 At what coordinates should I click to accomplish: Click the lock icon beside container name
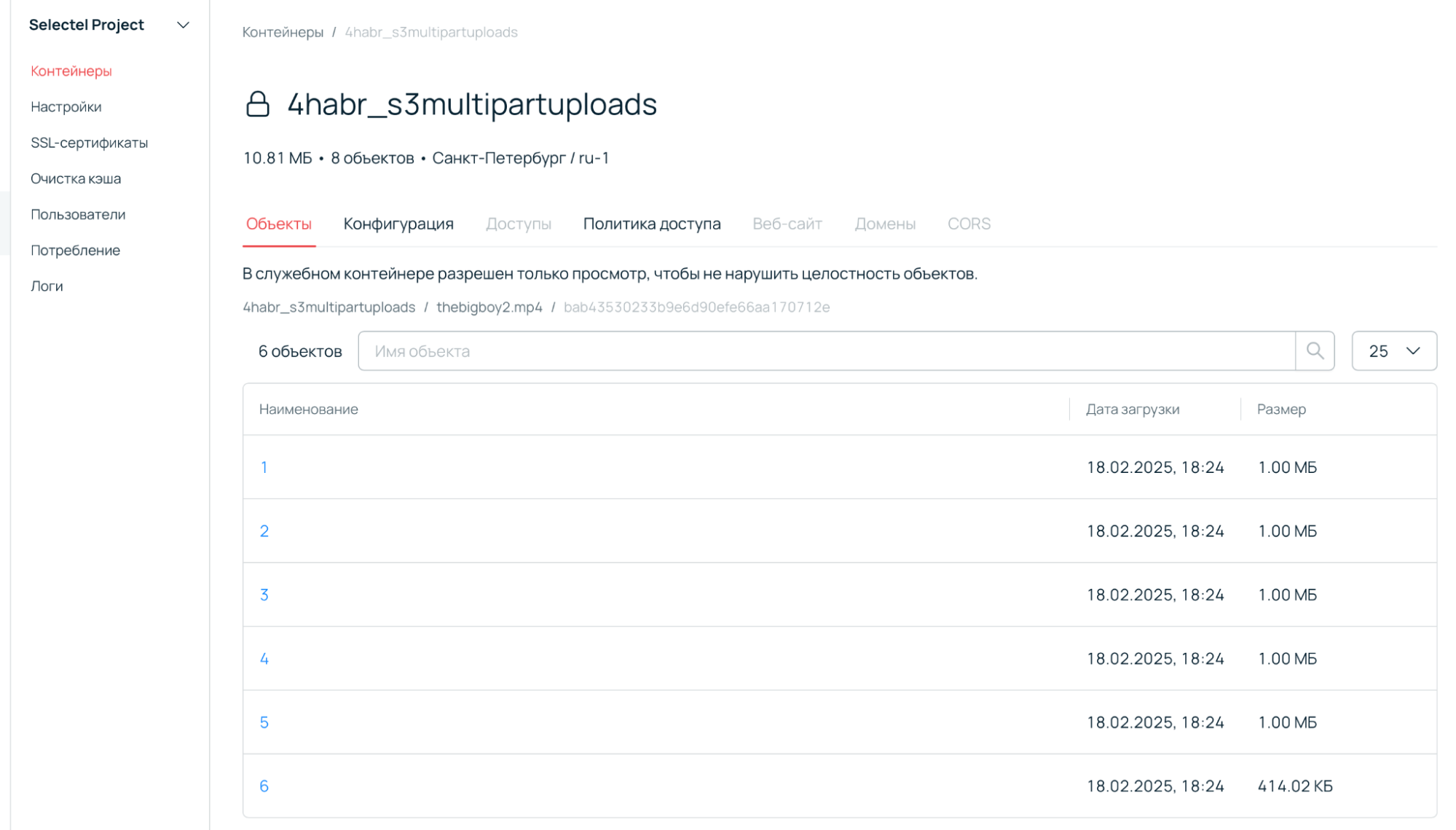pos(257,104)
